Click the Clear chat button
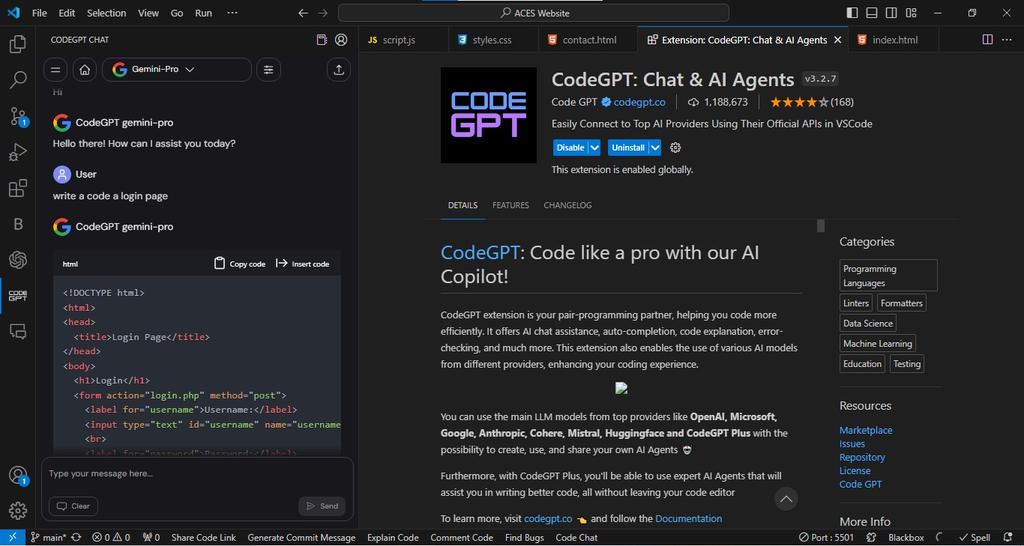Screen dimensions: 1024x546 pos(73,506)
